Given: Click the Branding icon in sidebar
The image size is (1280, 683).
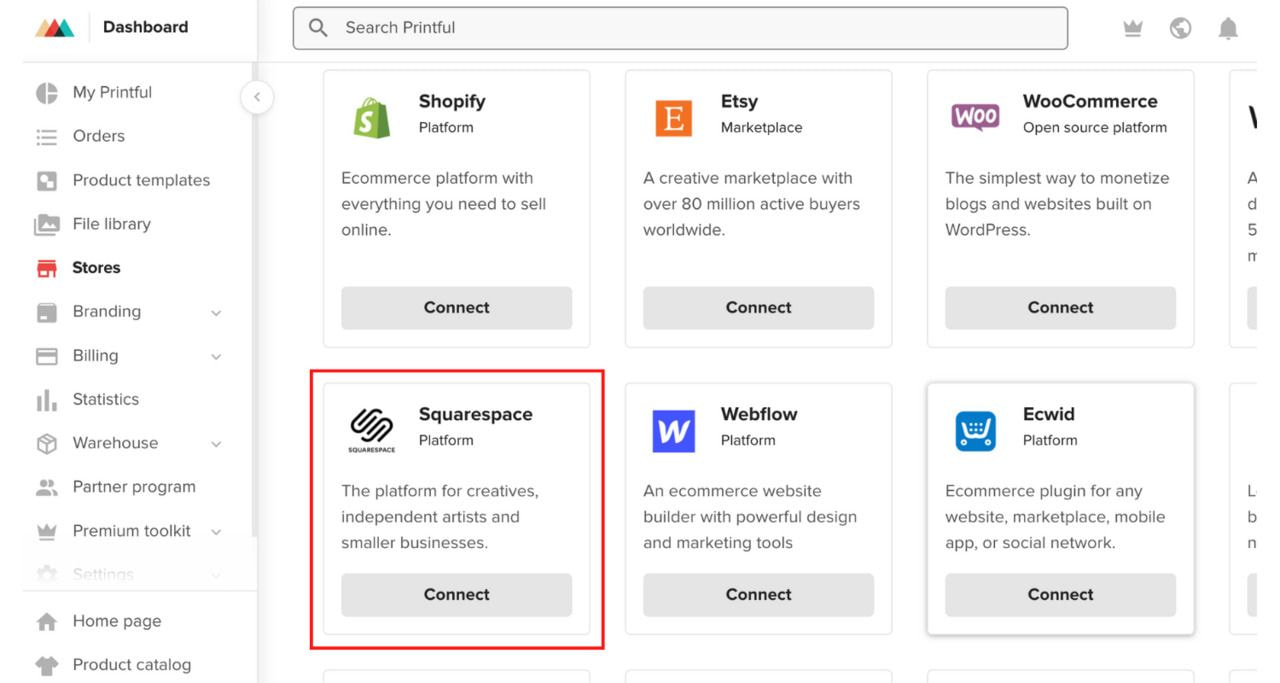Looking at the screenshot, I should pyautogui.click(x=47, y=313).
